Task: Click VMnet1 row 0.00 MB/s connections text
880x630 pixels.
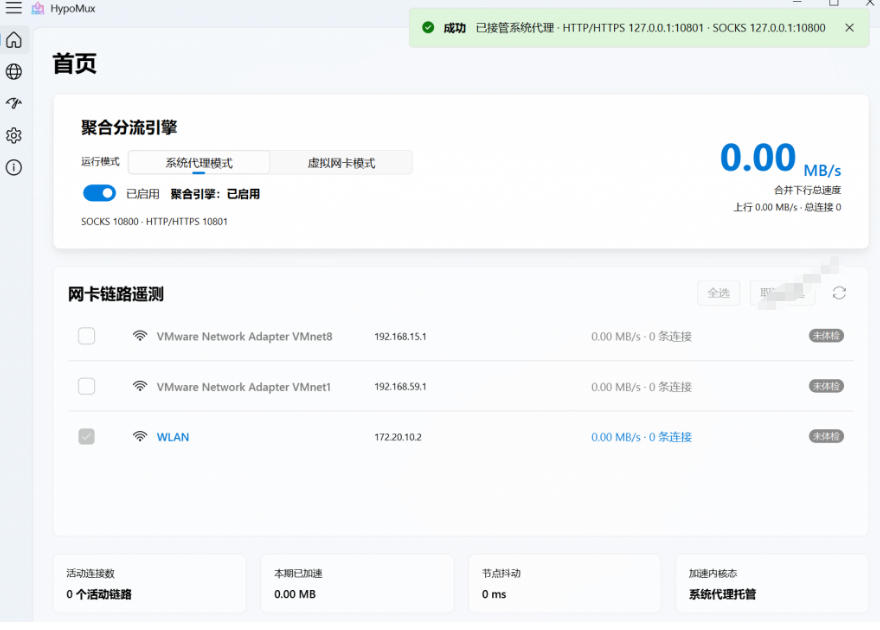Action: point(641,387)
